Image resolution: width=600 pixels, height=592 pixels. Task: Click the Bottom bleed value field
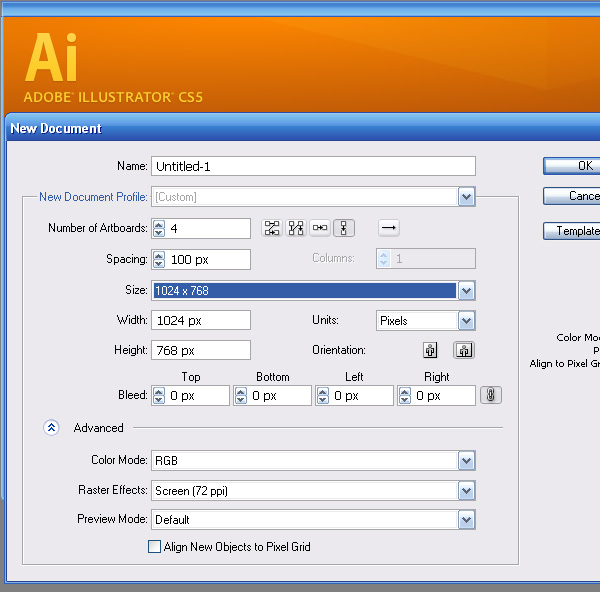[x=279, y=395]
